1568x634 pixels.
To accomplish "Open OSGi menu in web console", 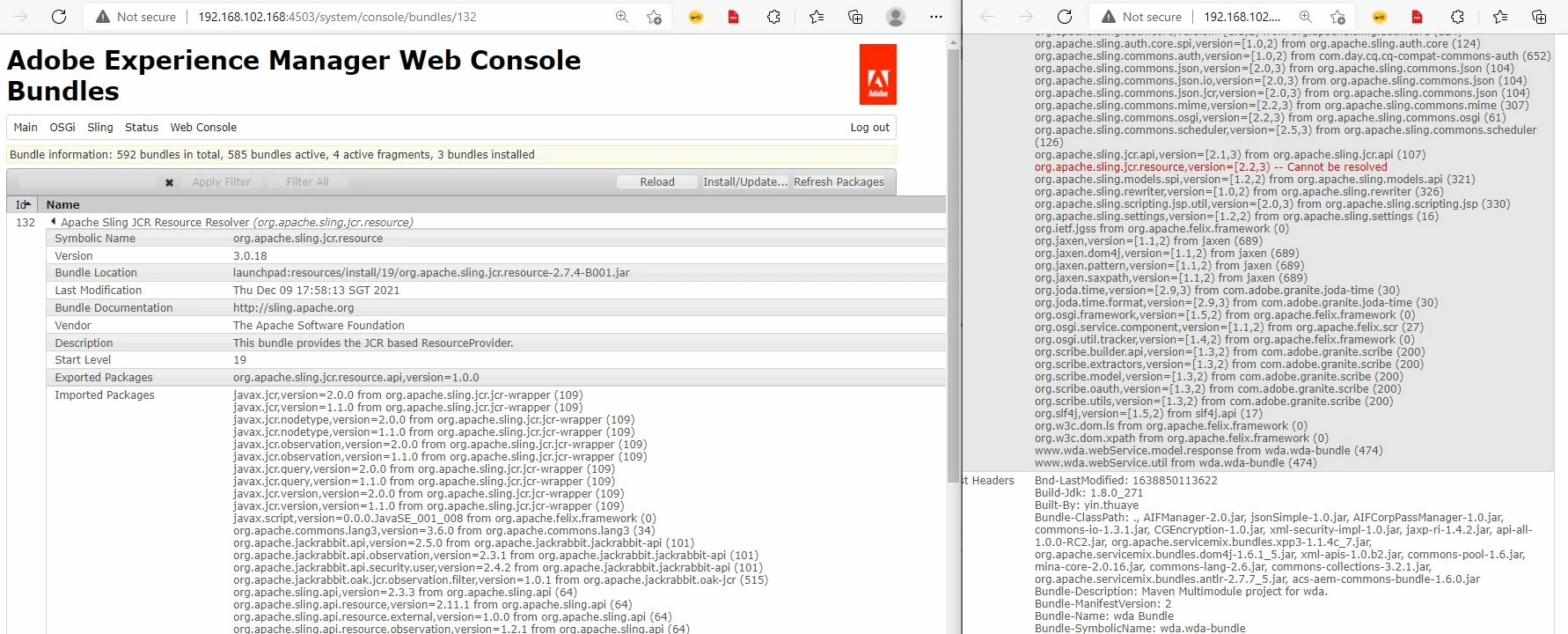I will click(62, 128).
